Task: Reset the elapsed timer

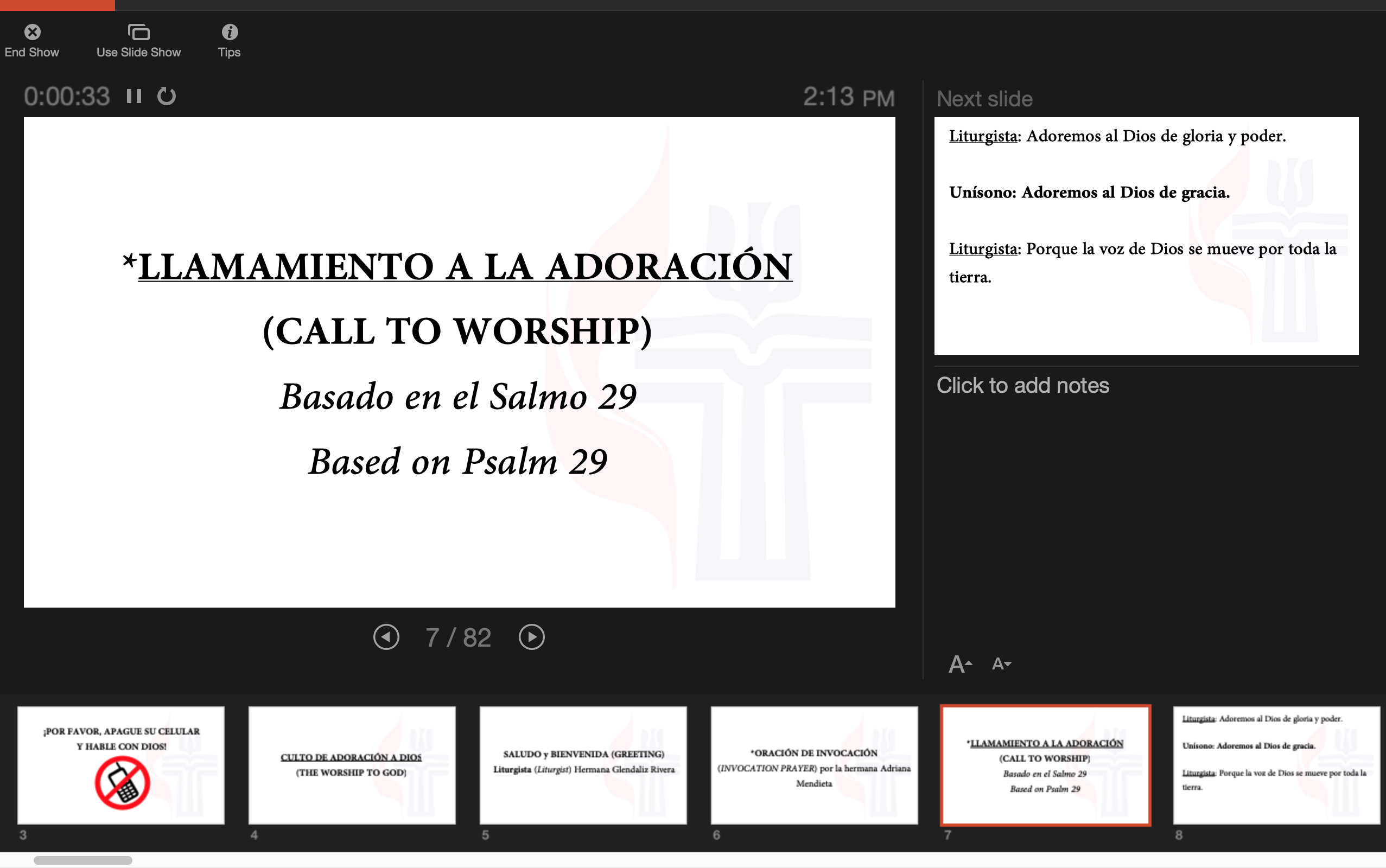Action: point(167,96)
